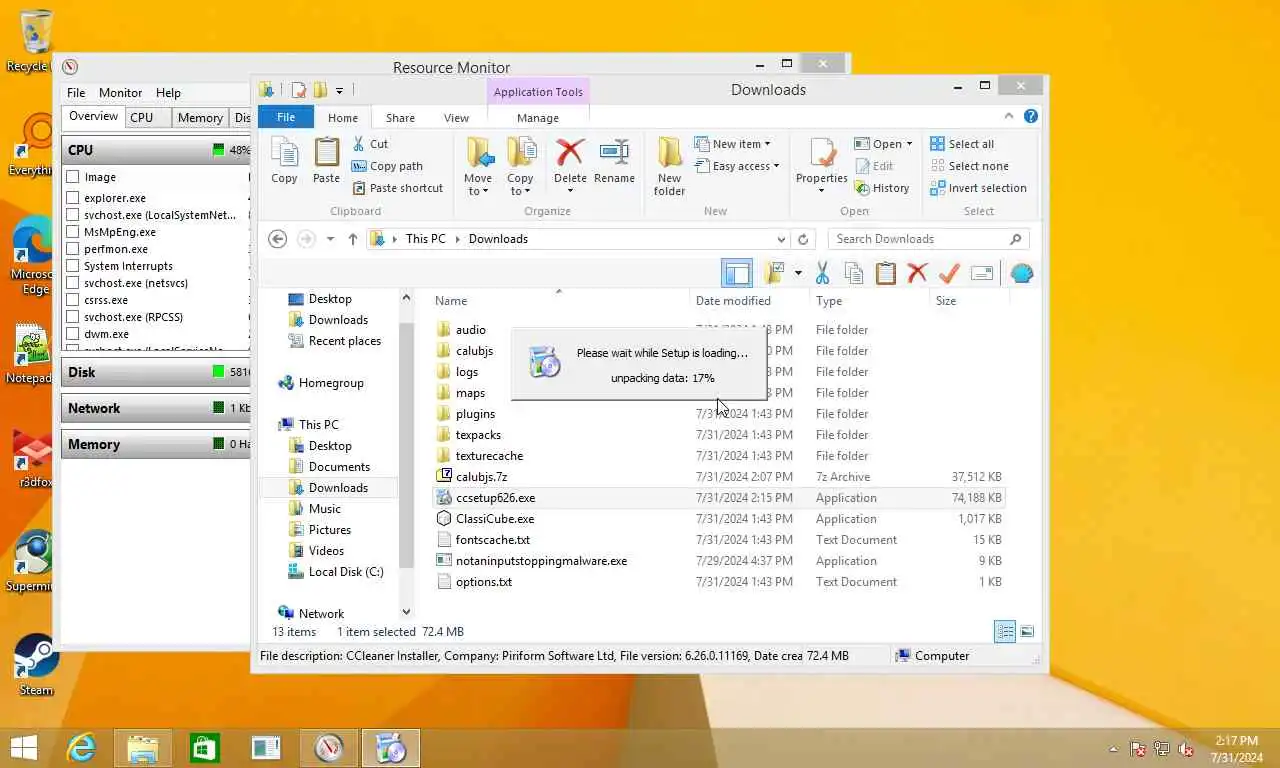Open the File tab in Explorer
The image size is (1280, 768).
(286, 117)
